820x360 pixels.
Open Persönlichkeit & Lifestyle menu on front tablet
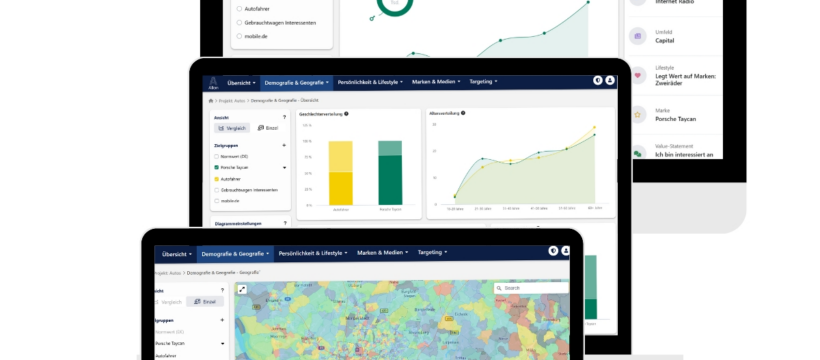pyautogui.click(x=313, y=253)
